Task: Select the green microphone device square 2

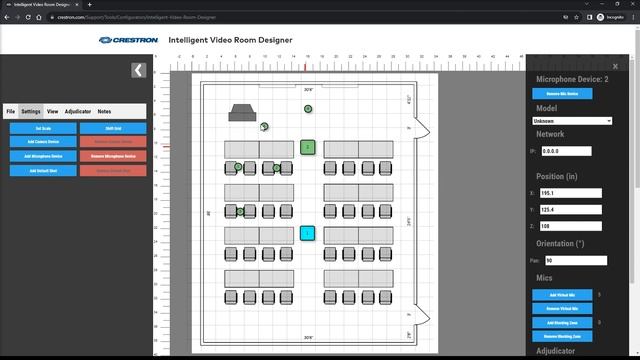Action: coord(308,147)
